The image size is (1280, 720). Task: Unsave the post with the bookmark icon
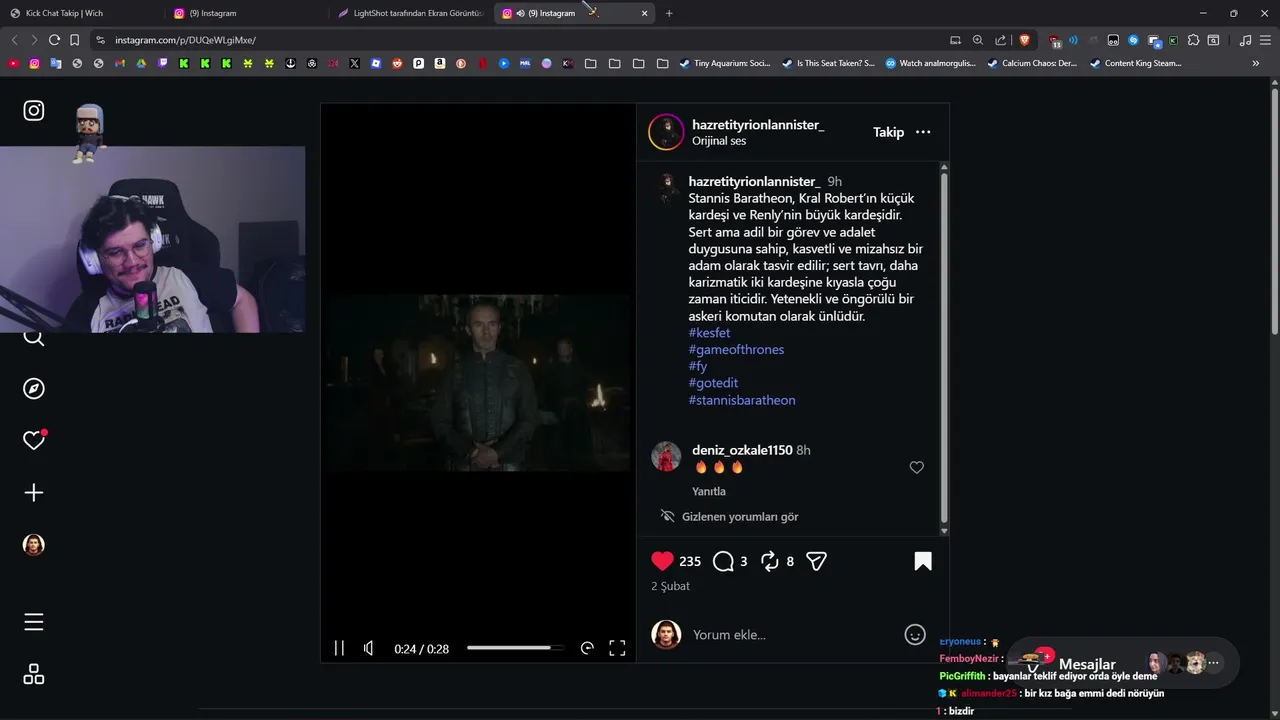coord(923,562)
